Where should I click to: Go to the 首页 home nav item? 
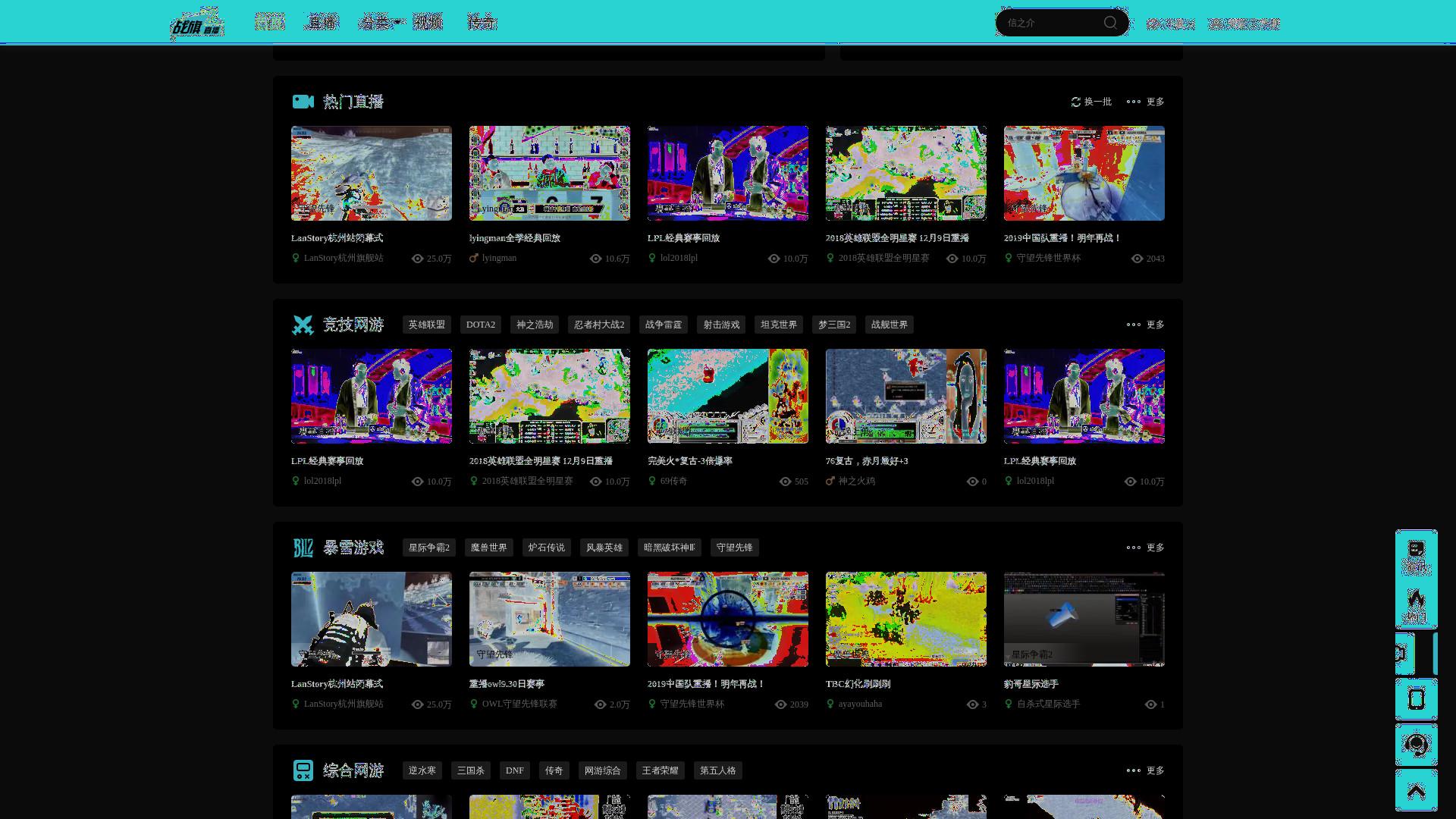[269, 22]
